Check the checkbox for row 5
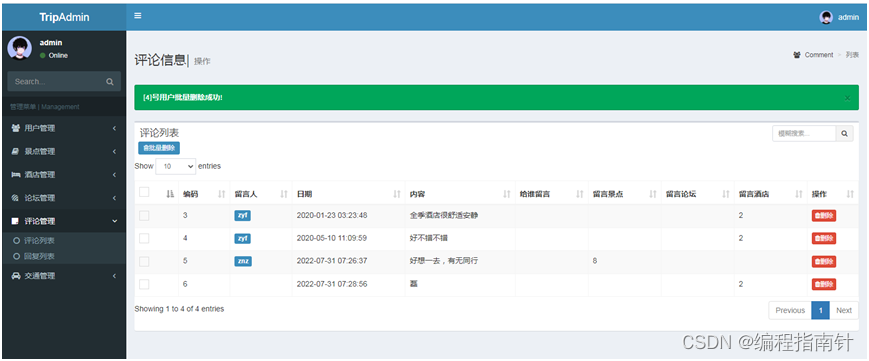Viewport: 869px width, 361px height. pyautogui.click(x=144, y=261)
